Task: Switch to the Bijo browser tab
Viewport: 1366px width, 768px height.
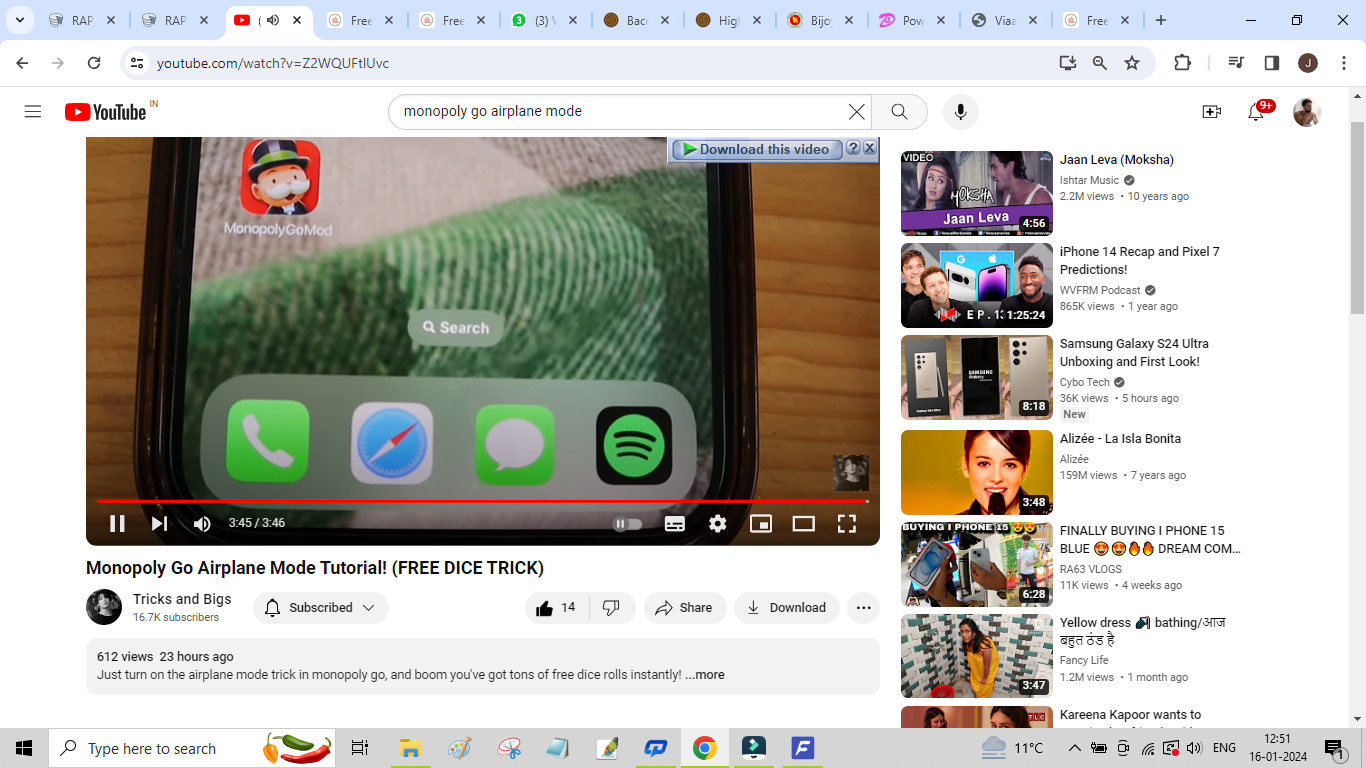Action: (x=821, y=20)
